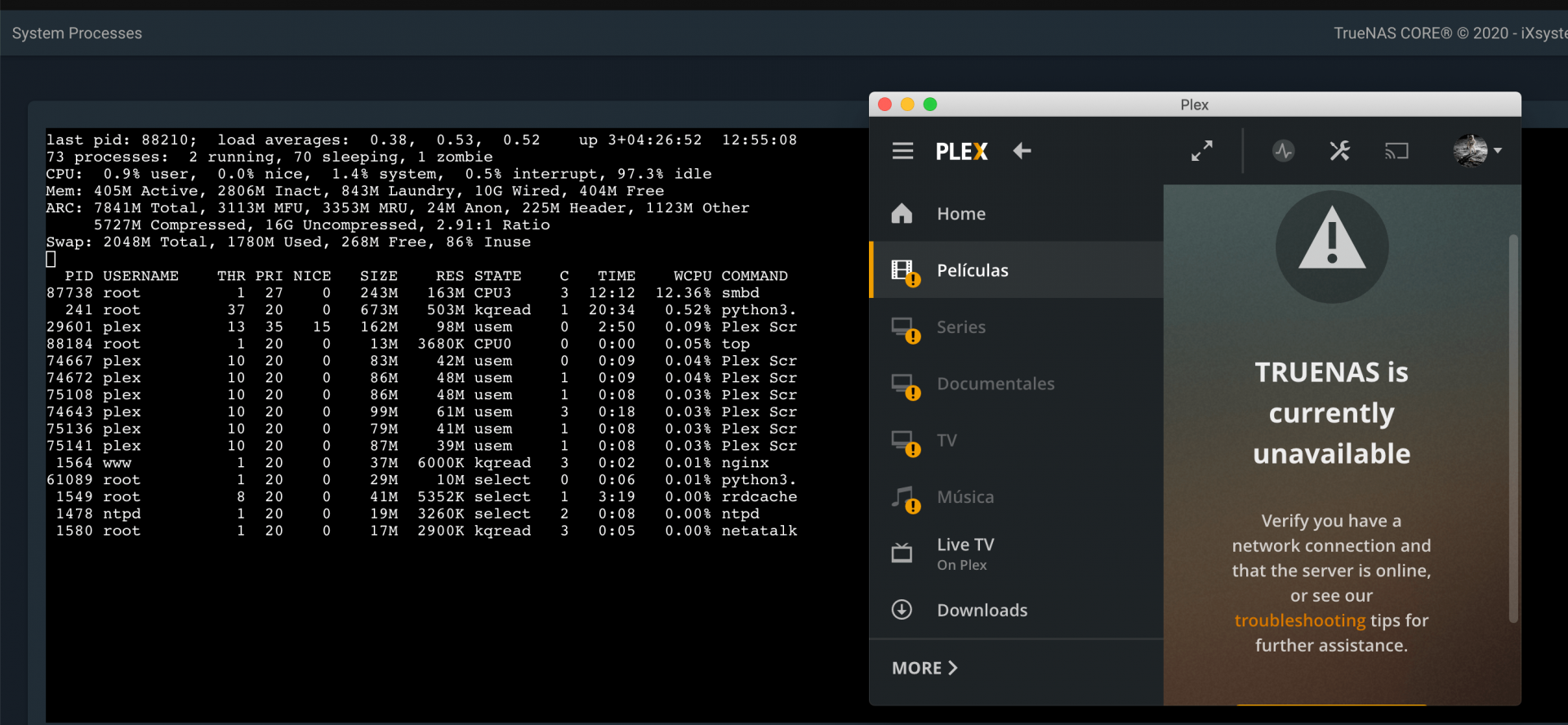Viewport: 1568px width, 725px height.
Task: Click the CPU usage summary line
Action: [x=379, y=174]
